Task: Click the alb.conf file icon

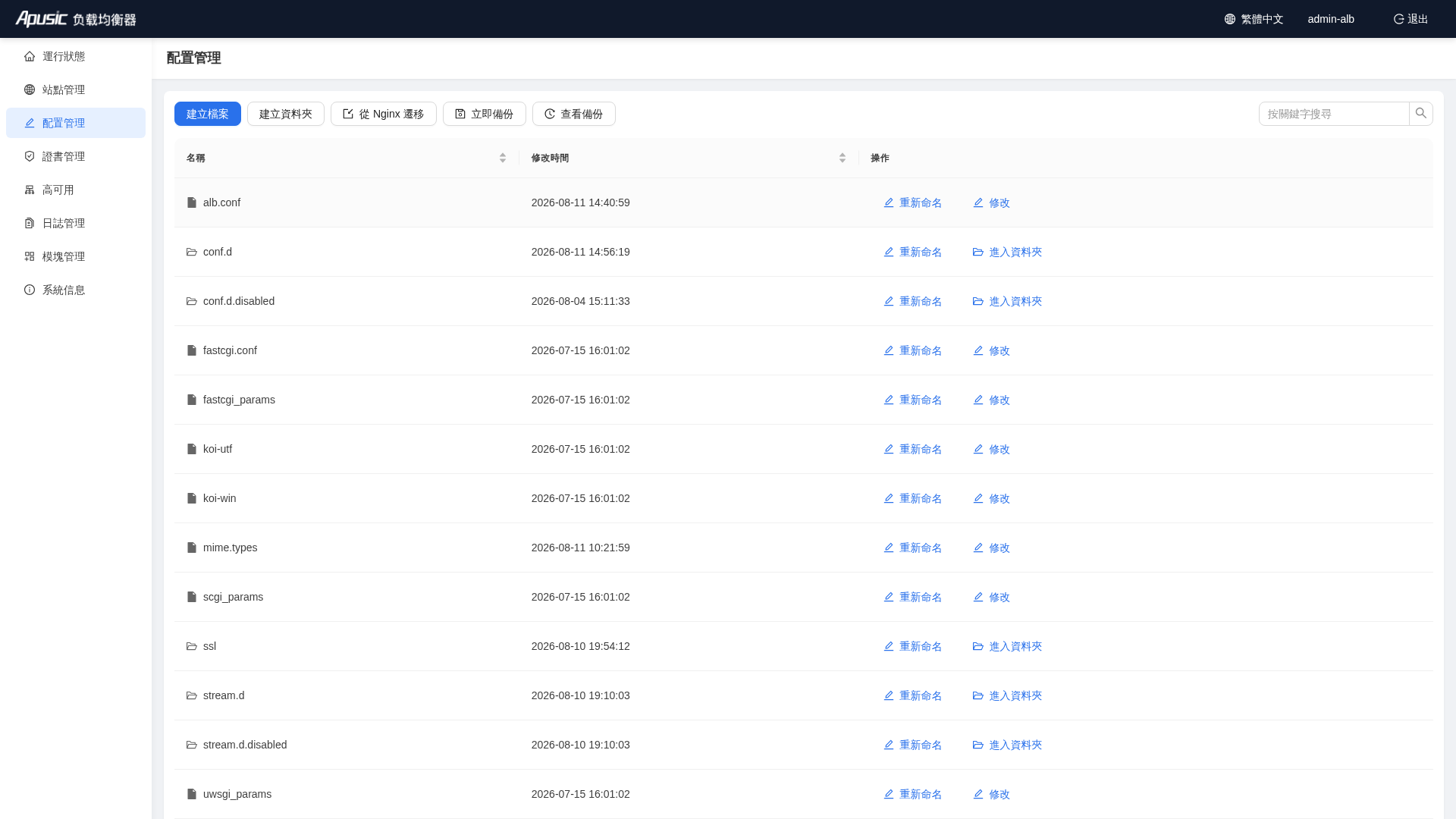Action: tap(192, 202)
